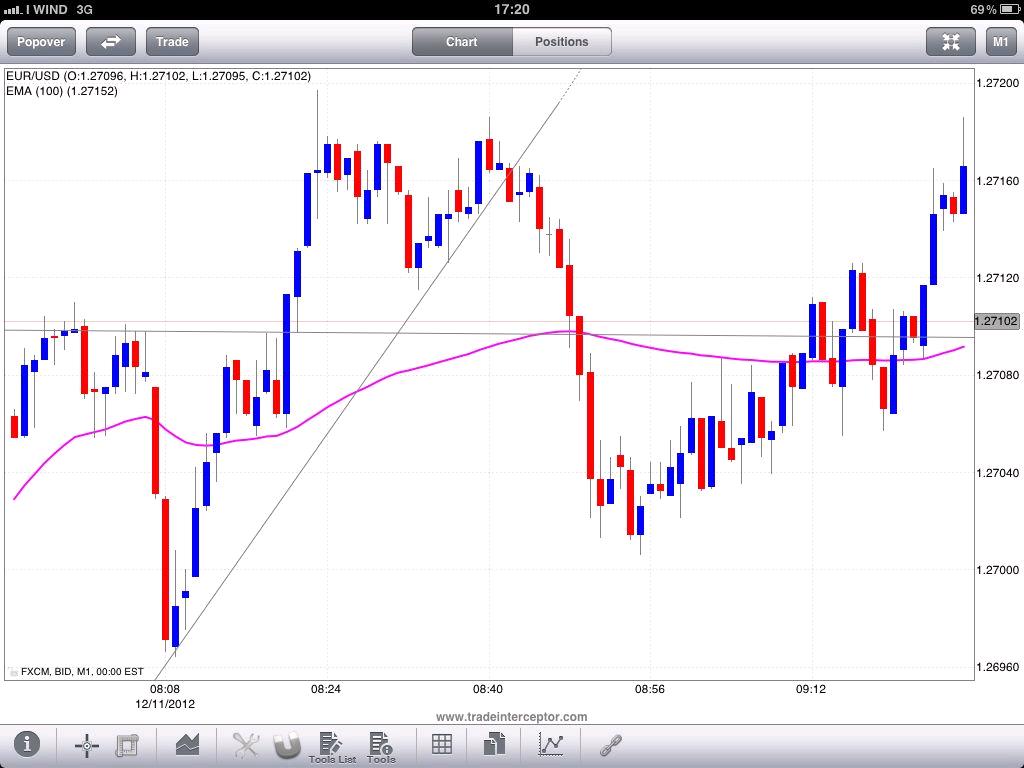Open the line chart indicators icon
1024x768 pixels.
pos(551,744)
